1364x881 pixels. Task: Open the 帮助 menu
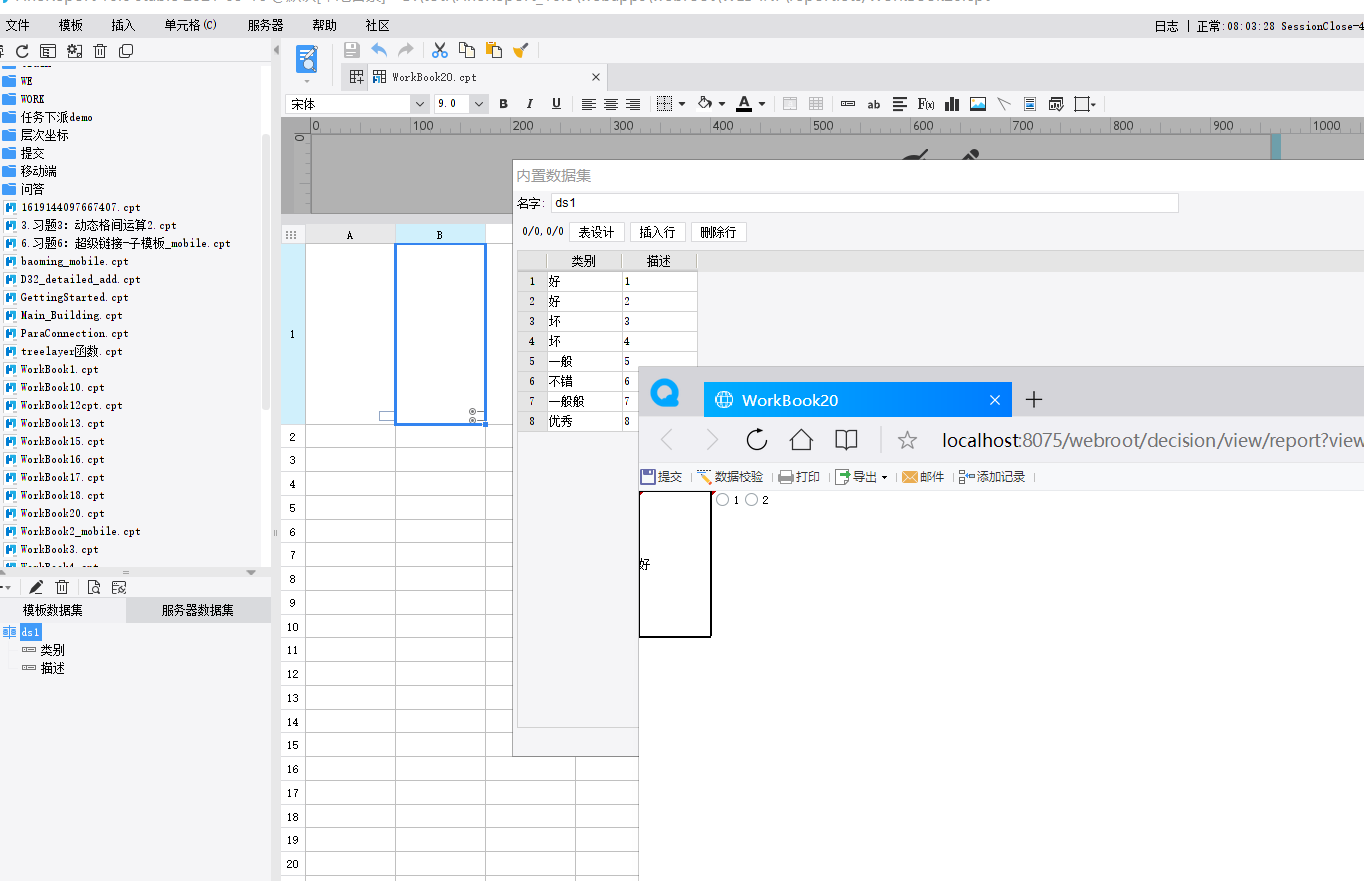(x=325, y=26)
